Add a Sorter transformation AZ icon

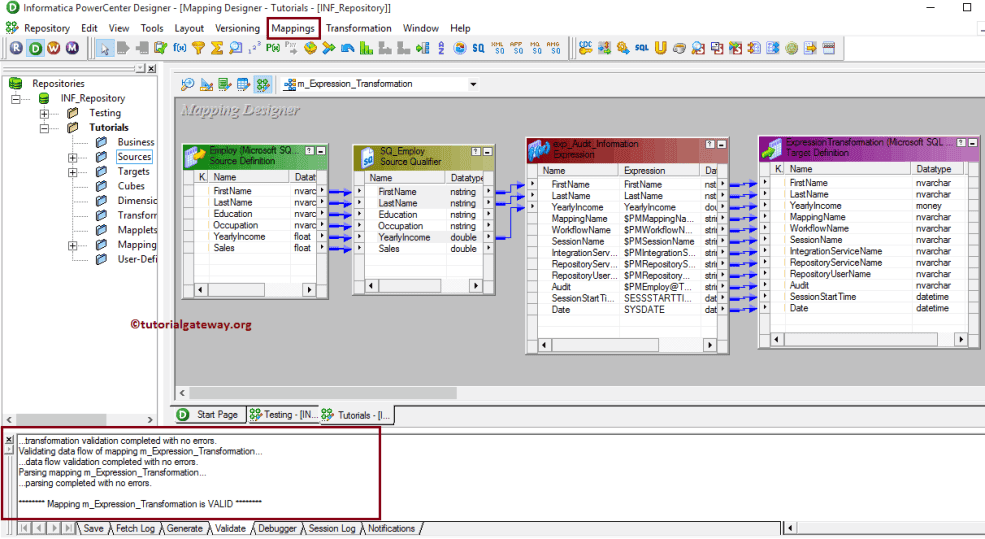coord(441,48)
